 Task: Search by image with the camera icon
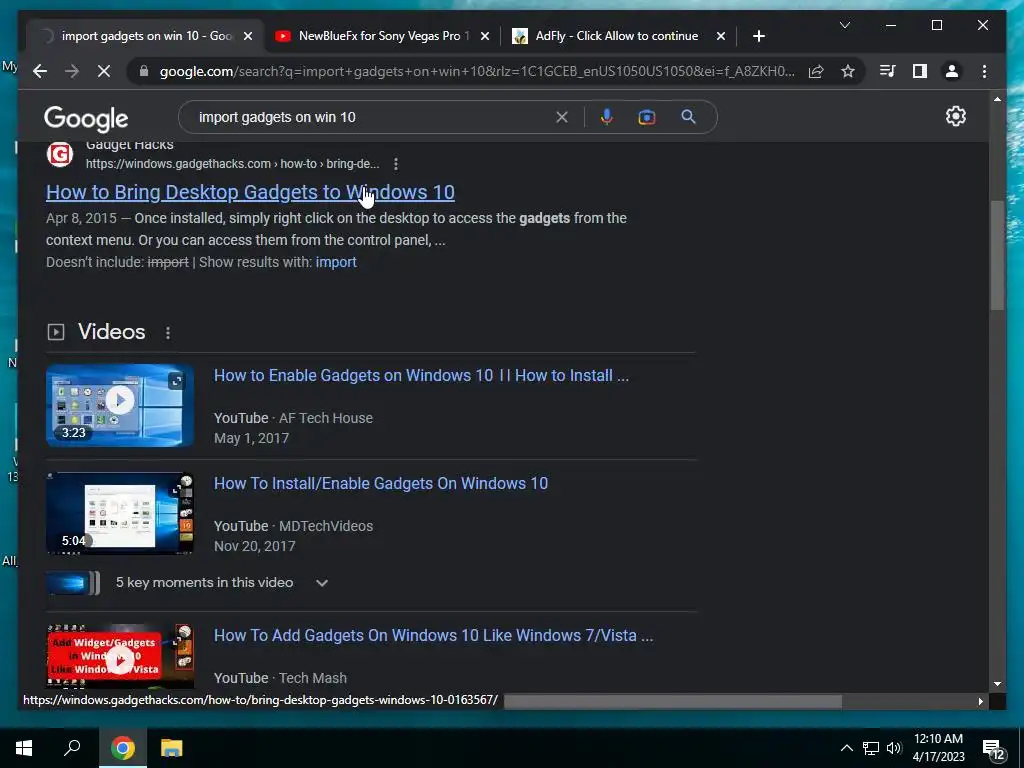coord(647,117)
